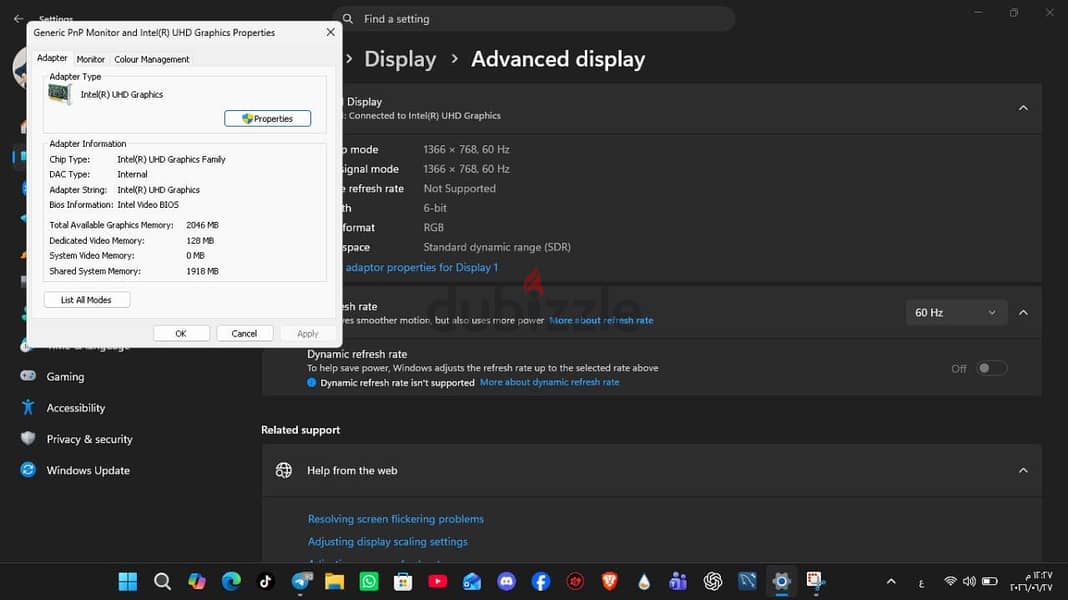Click the Wi-Fi icon in the system tray
The image size is (1068, 600).
(950, 582)
